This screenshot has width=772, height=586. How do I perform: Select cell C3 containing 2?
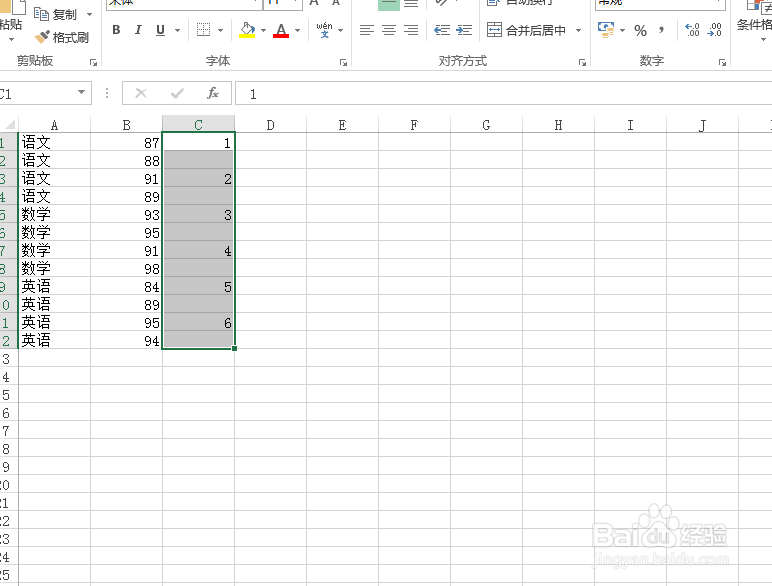198,178
